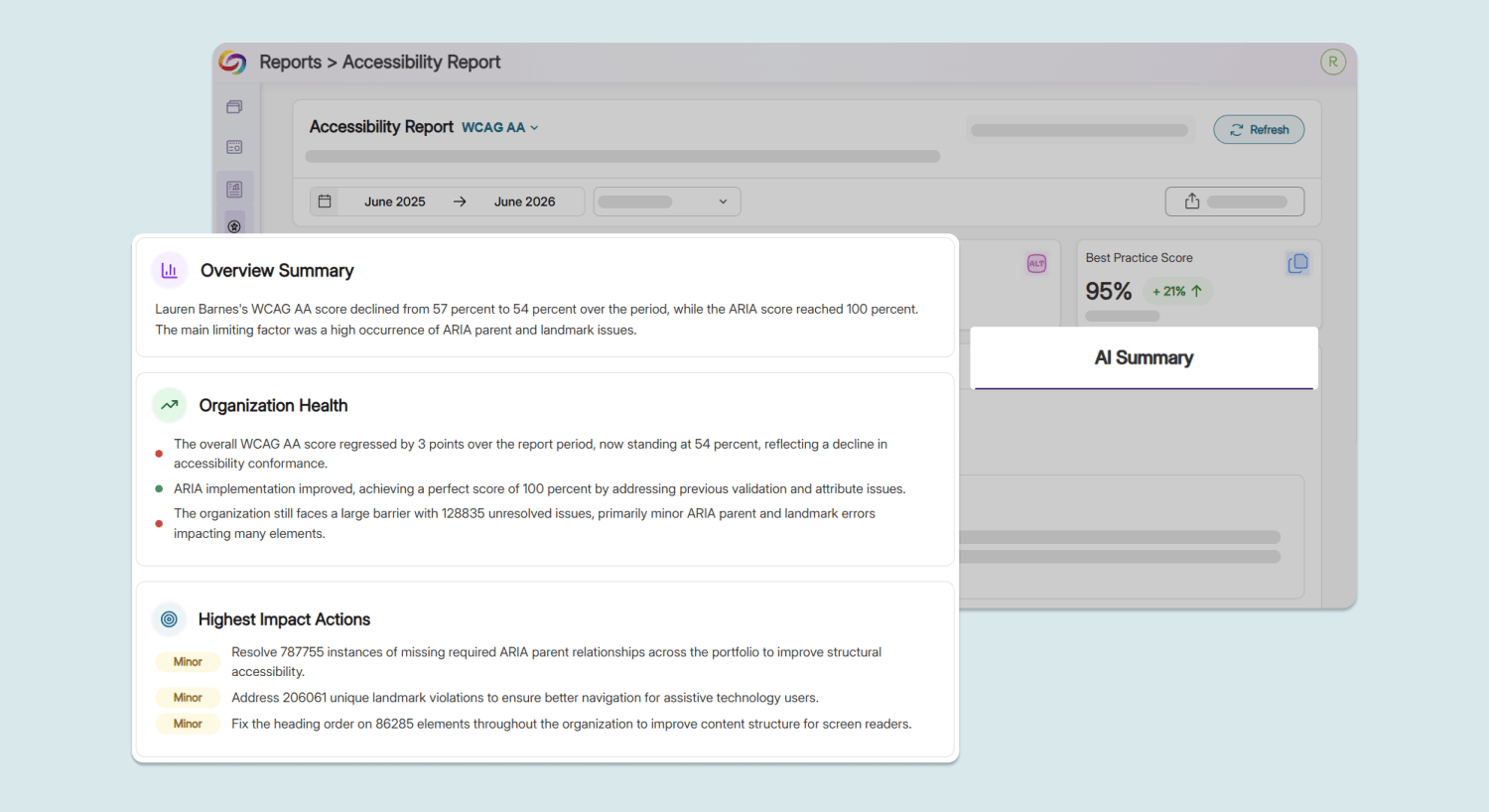Viewport: 1489px width, 812px height.
Task: Click the Highest Impact Actions target icon
Action: 170,619
